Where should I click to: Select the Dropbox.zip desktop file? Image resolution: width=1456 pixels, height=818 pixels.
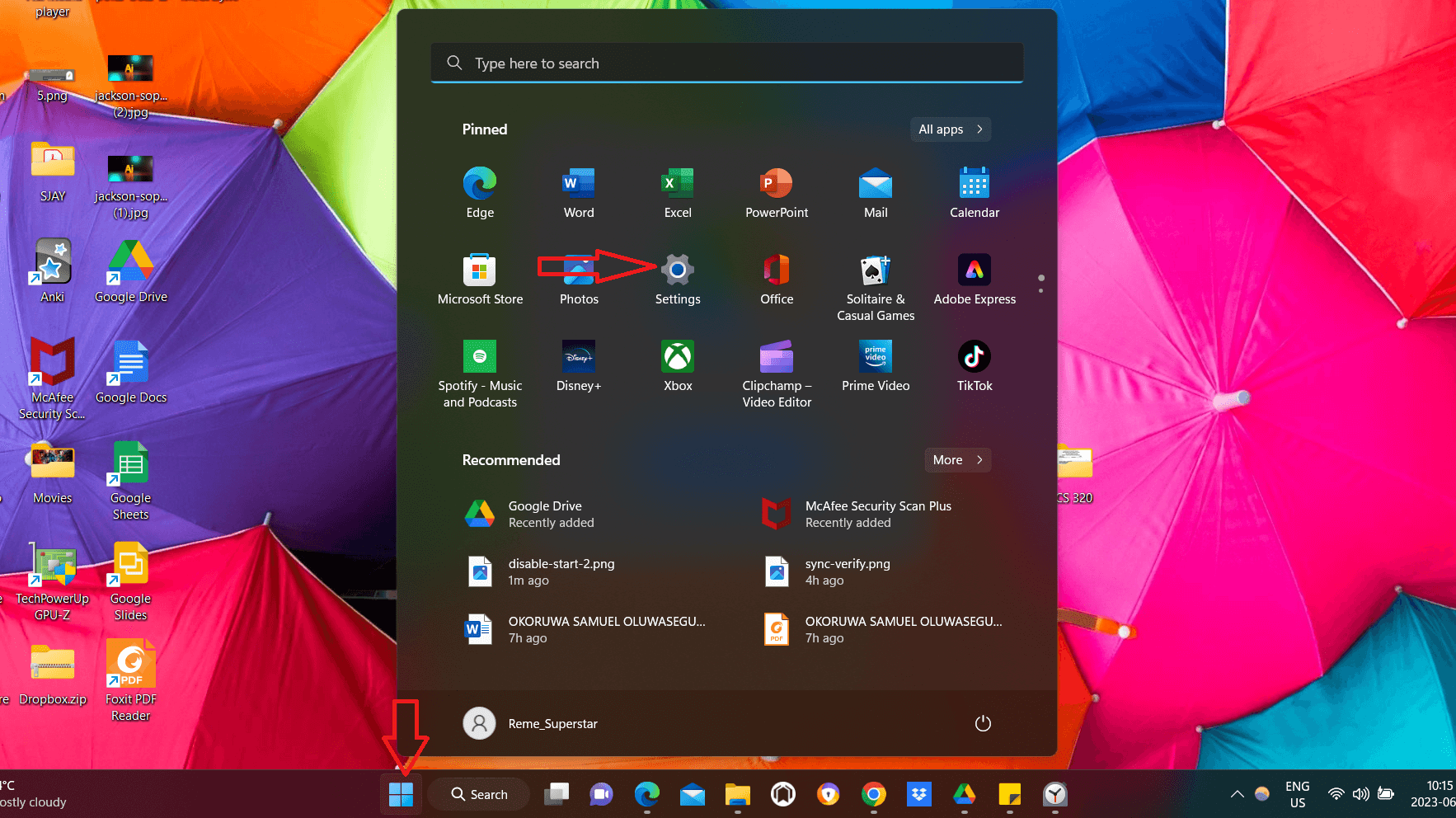tap(52, 674)
